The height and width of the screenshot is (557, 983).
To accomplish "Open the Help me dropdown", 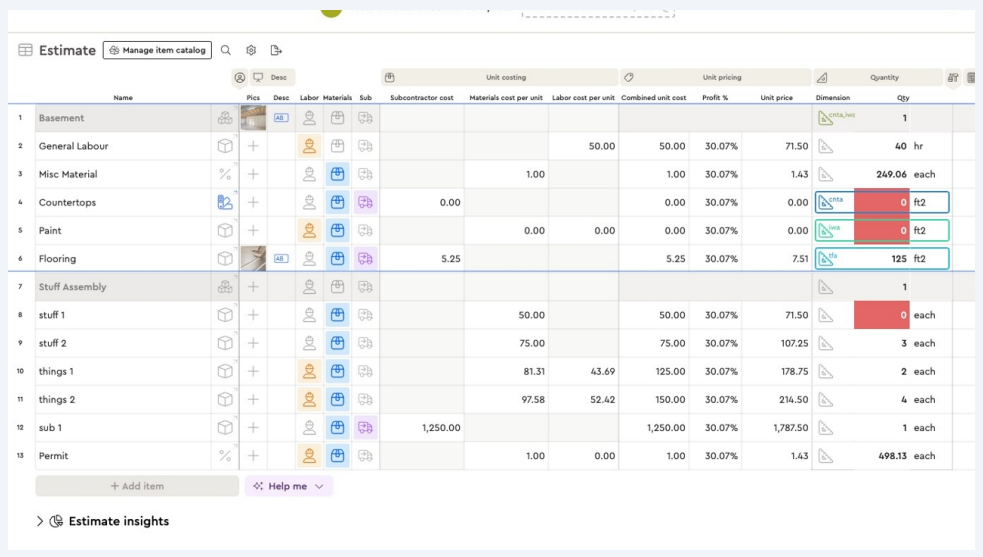I will tap(289, 486).
